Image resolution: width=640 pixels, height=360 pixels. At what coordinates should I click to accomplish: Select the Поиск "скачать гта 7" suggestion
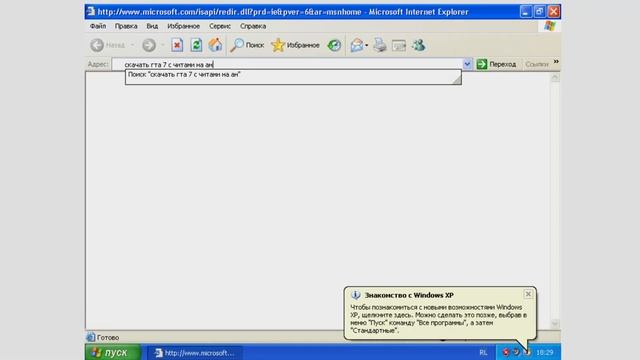tap(184, 74)
